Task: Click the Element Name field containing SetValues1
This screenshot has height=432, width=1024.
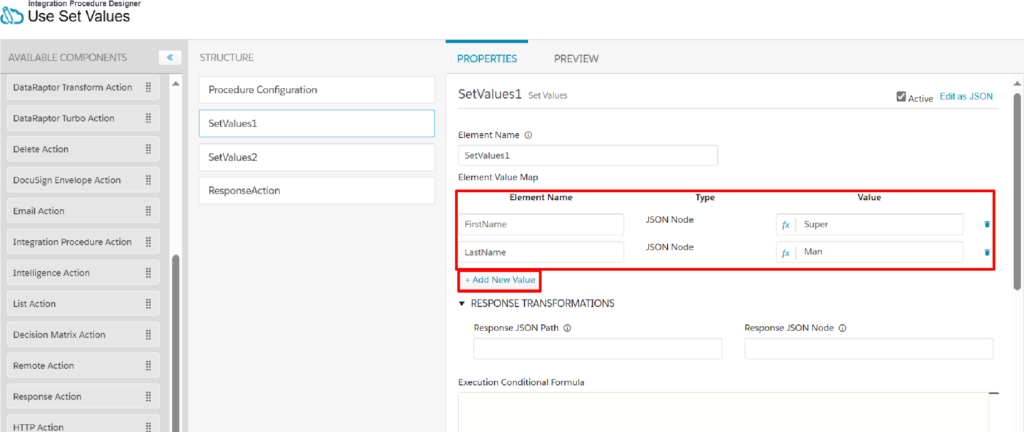Action: (x=588, y=156)
